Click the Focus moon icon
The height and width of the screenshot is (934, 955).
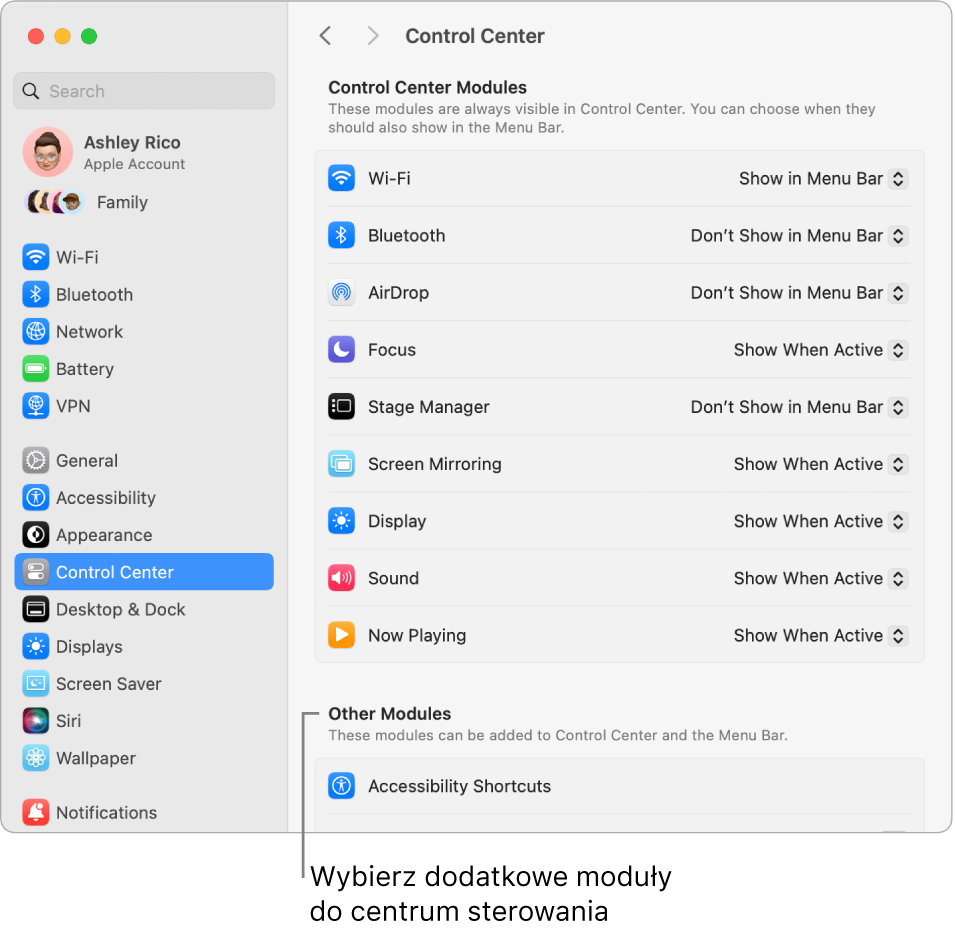point(342,349)
